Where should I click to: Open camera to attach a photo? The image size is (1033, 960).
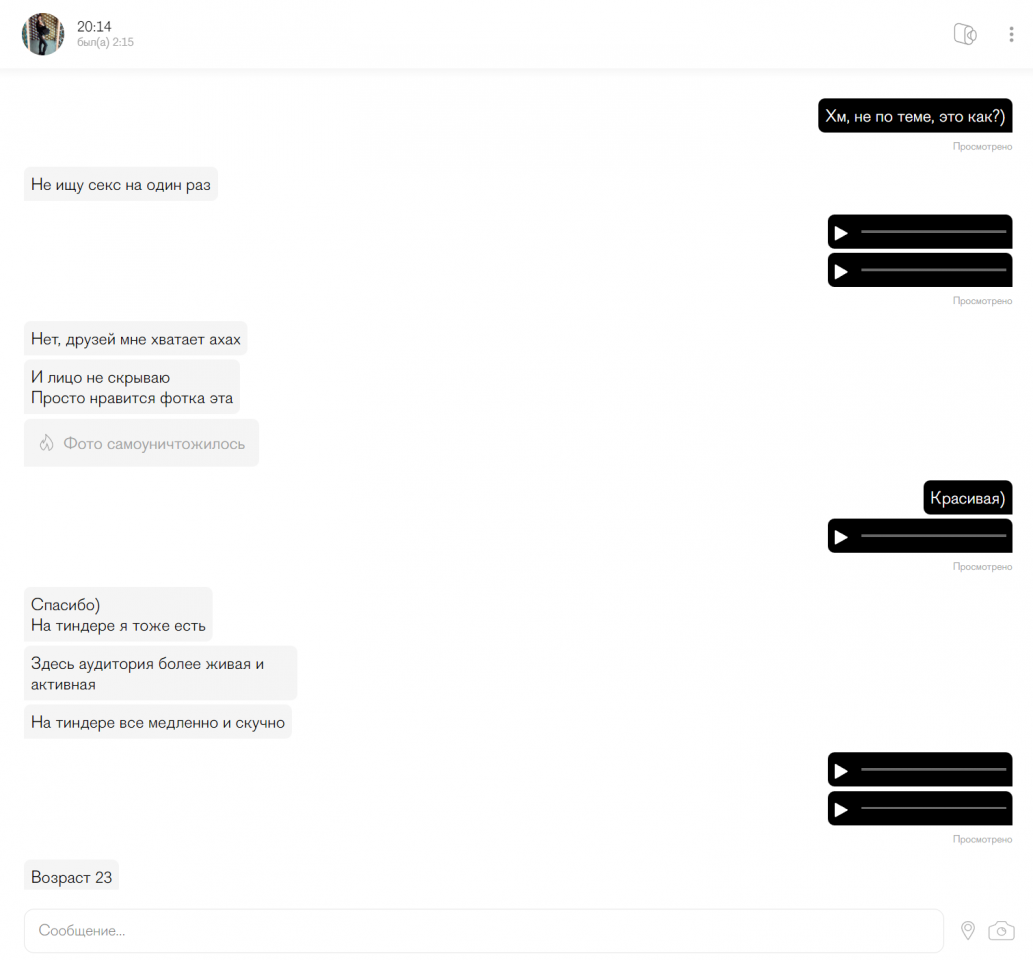(x=1001, y=930)
